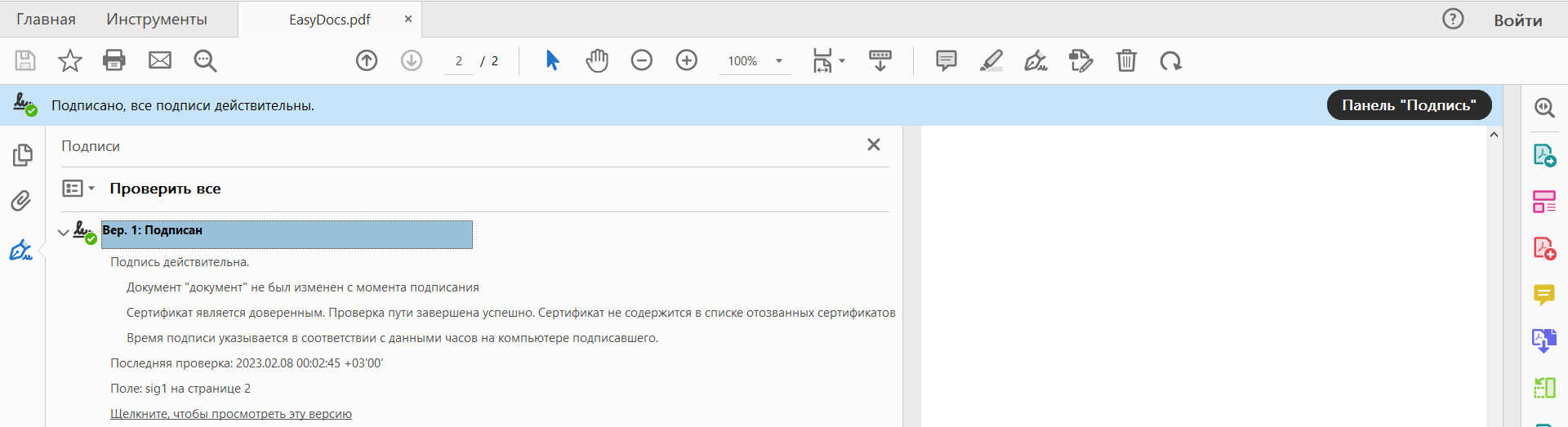
Task: Activate the Hand pan tool
Action: coord(597,60)
